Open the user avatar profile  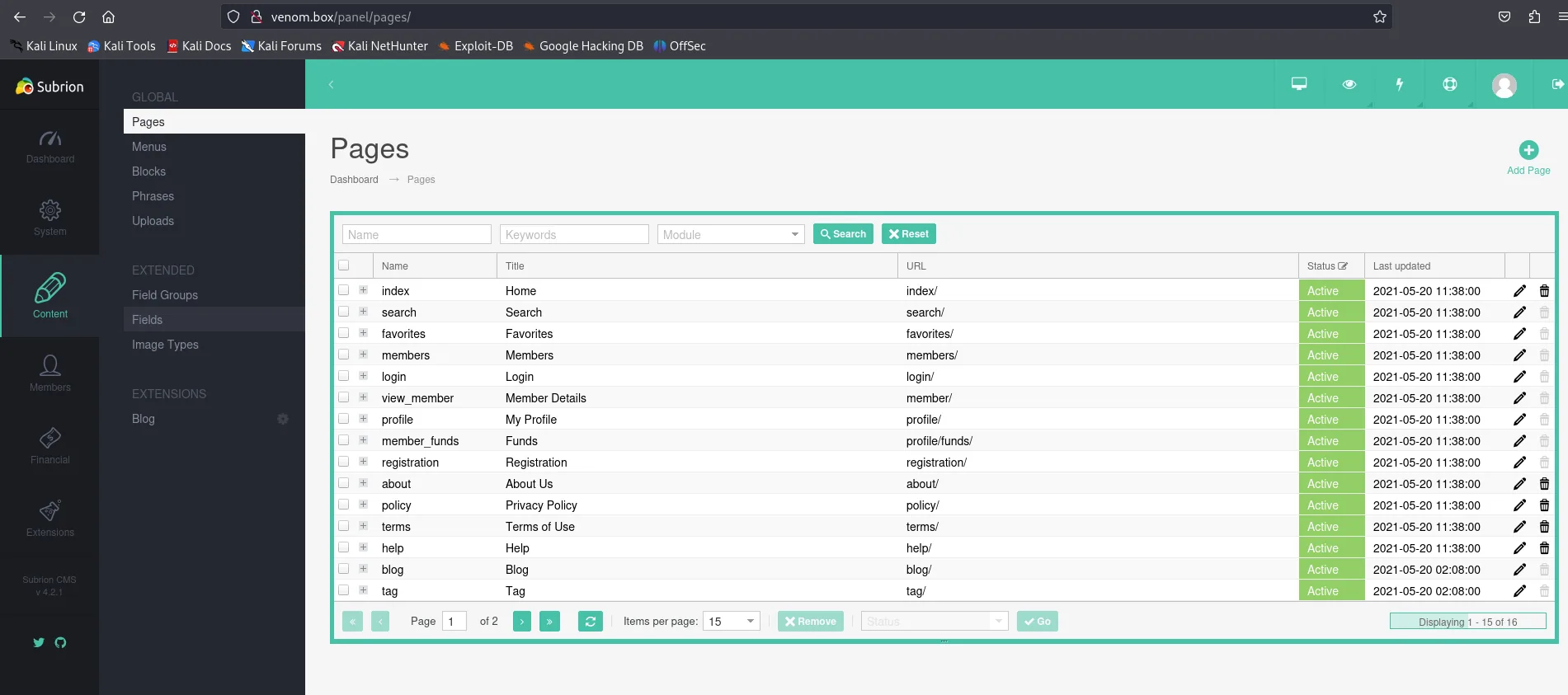pos(1504,85)
